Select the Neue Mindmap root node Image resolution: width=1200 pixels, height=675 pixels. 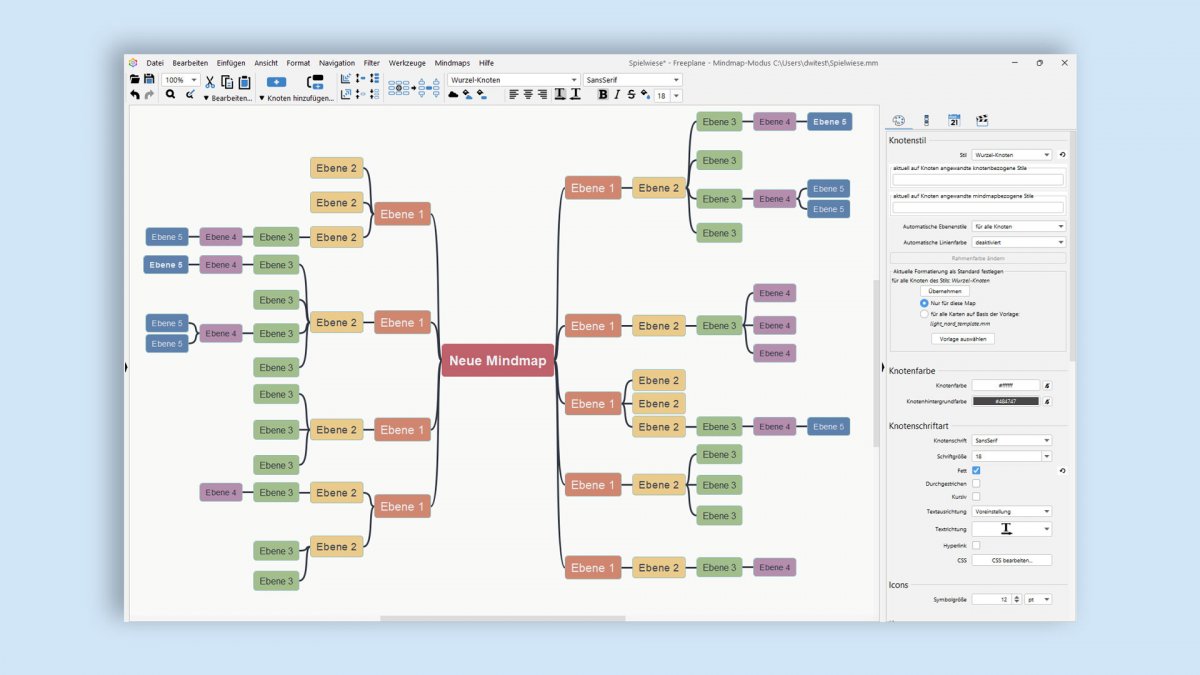(x=497, y=361)
